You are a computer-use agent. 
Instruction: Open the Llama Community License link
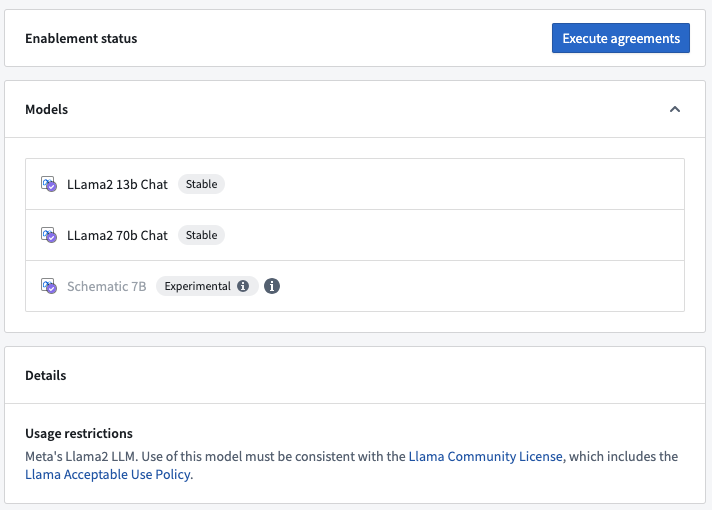(x=485, y=456)
